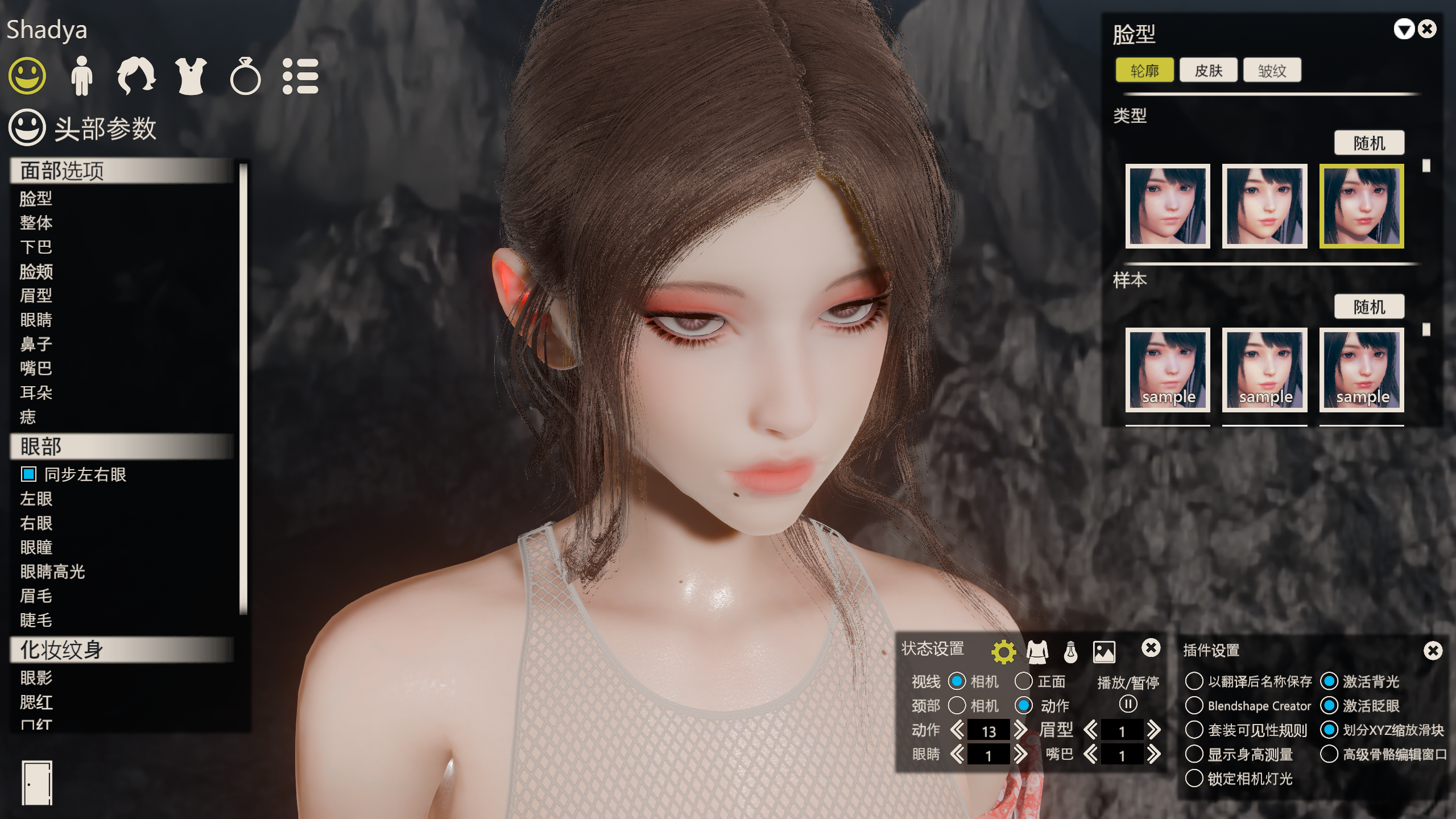Open the background picture icon

click(x=1104, y=652)
